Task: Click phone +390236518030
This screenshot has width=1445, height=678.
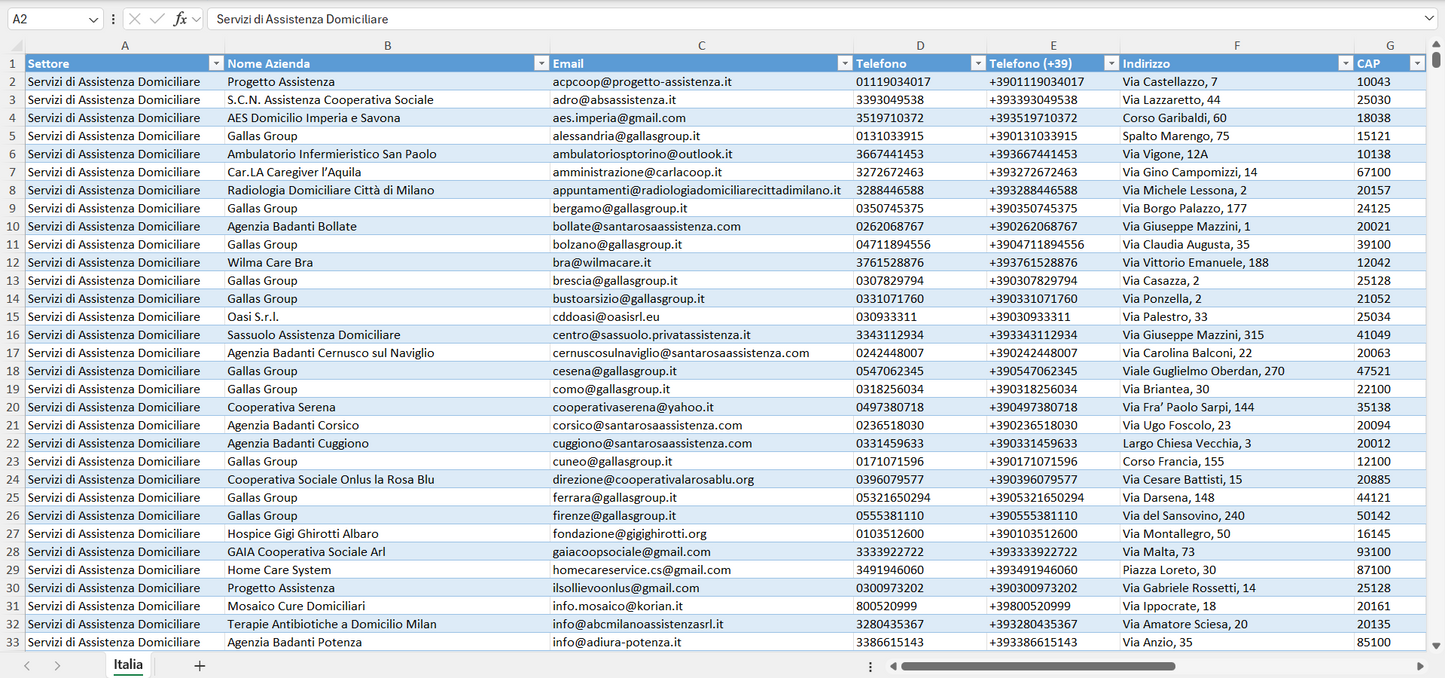Action: (1054, 425)
